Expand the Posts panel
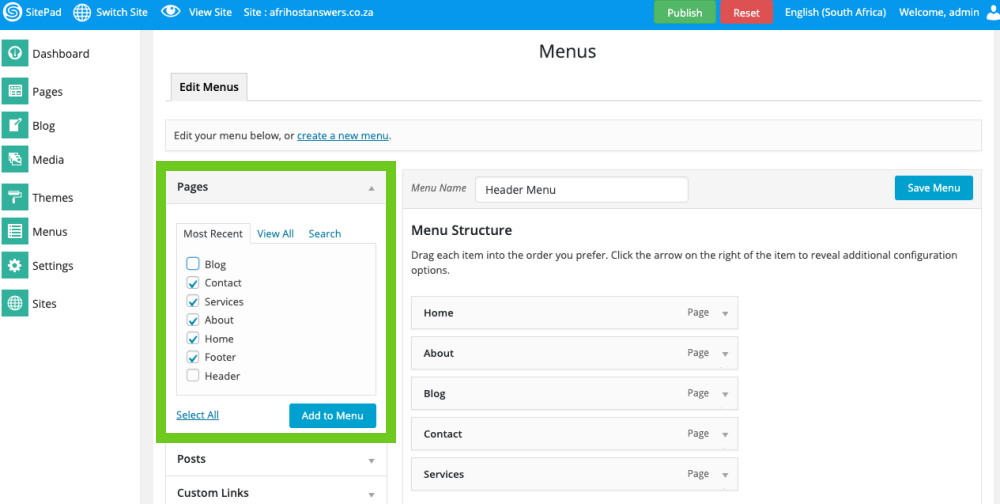The height and width of the screenshot is (504, 1000). (x=371, y=460)
